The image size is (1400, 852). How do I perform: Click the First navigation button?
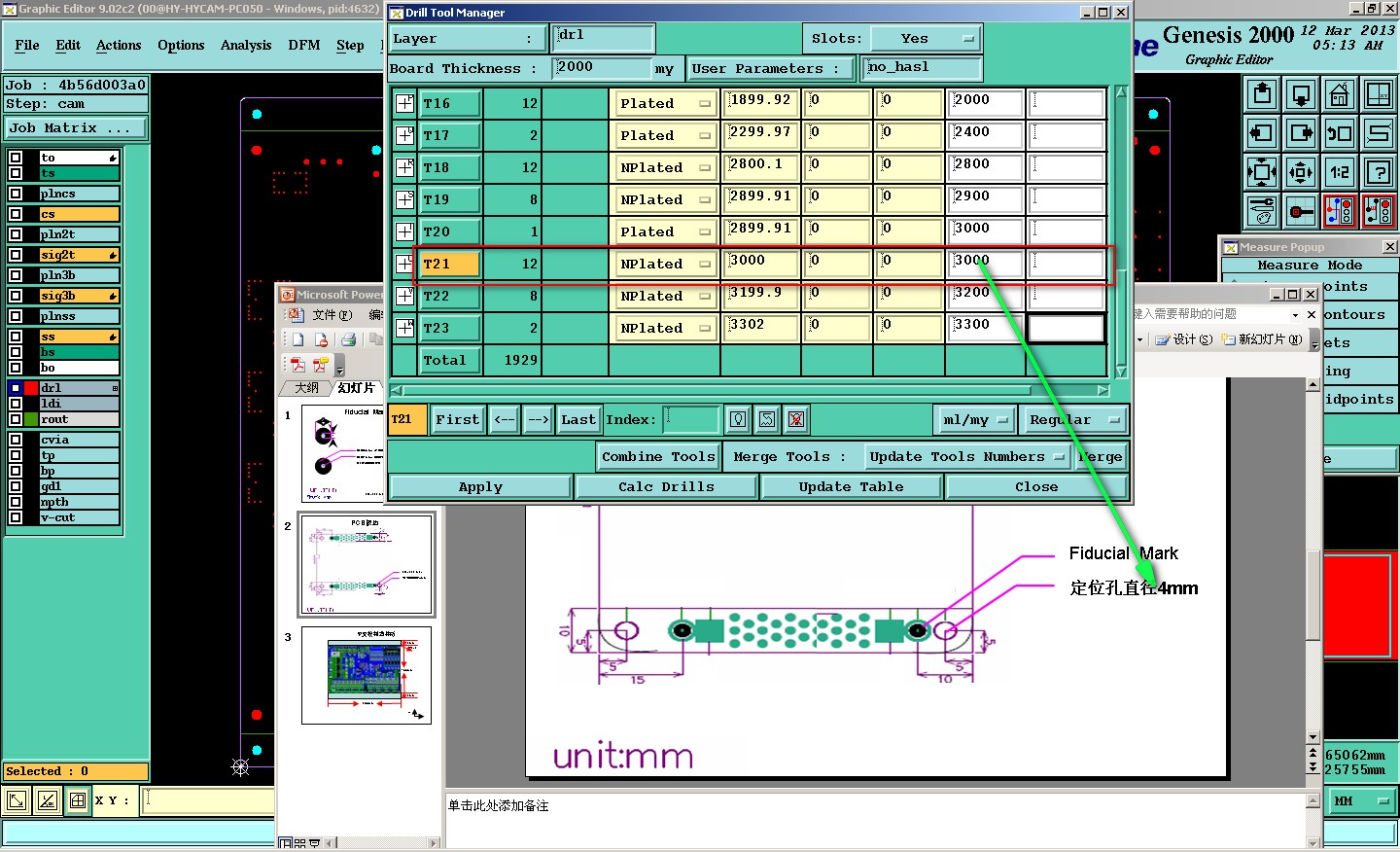(457, 420)
